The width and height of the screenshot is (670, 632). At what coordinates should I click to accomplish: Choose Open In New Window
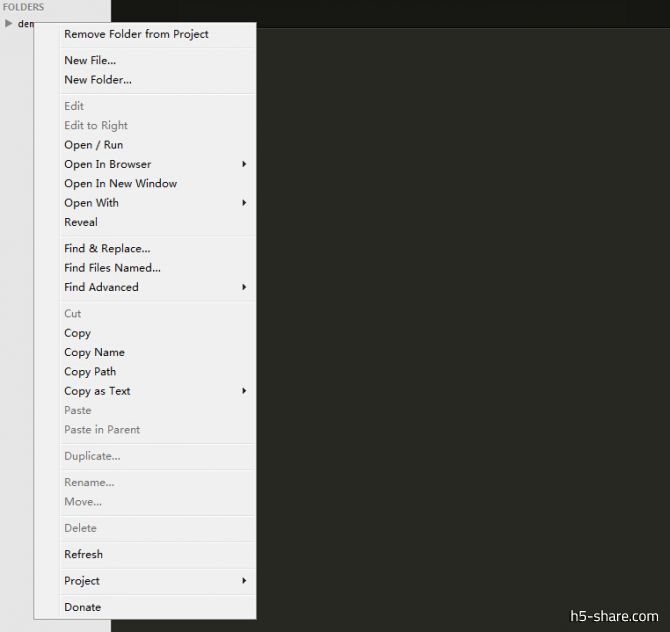pyautogui.click(x=145, y=183)
